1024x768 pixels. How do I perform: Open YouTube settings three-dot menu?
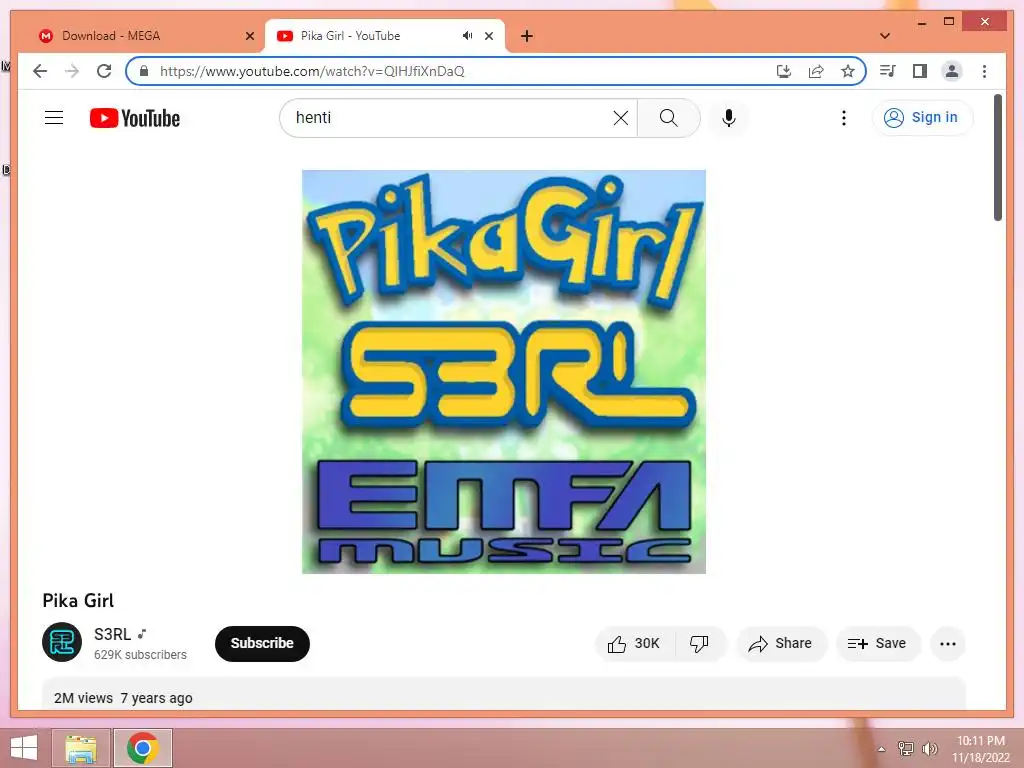tap(844, 118)
